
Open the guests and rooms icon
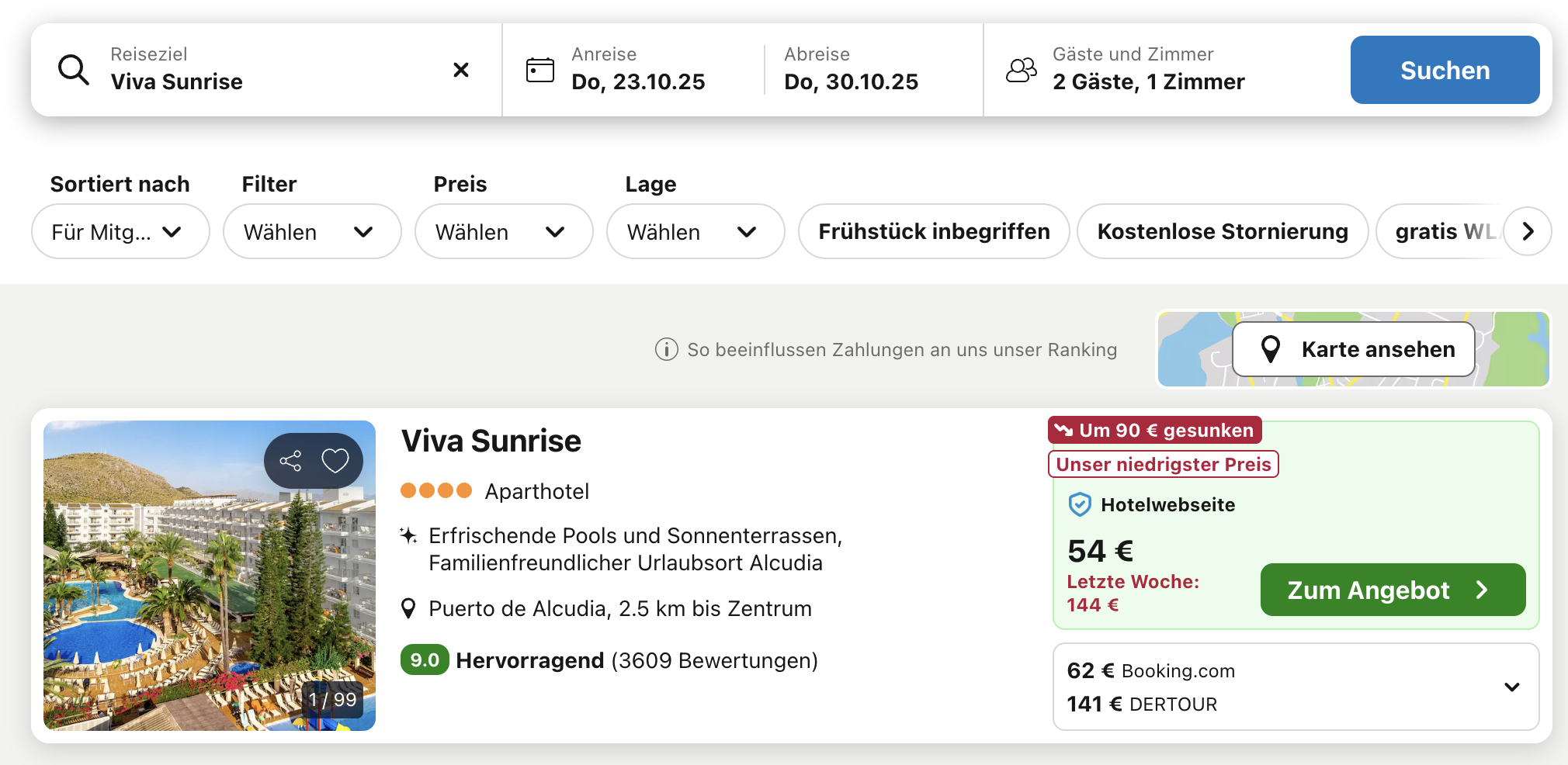coord(1022,70)
